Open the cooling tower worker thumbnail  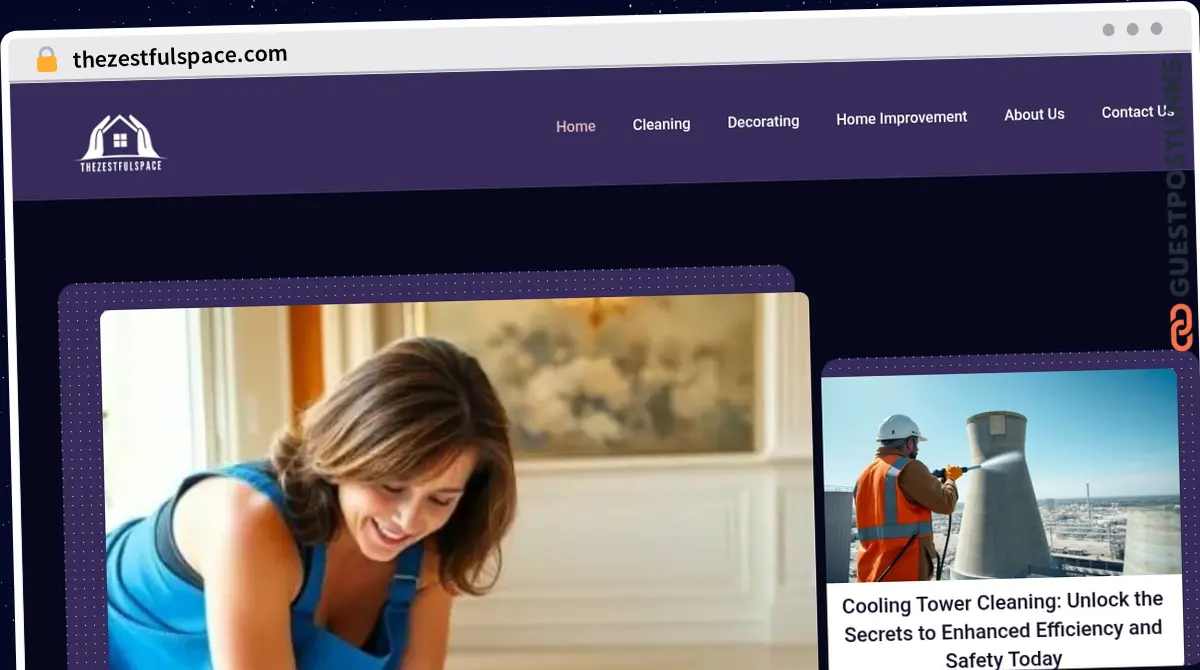tap(1001, 477)
